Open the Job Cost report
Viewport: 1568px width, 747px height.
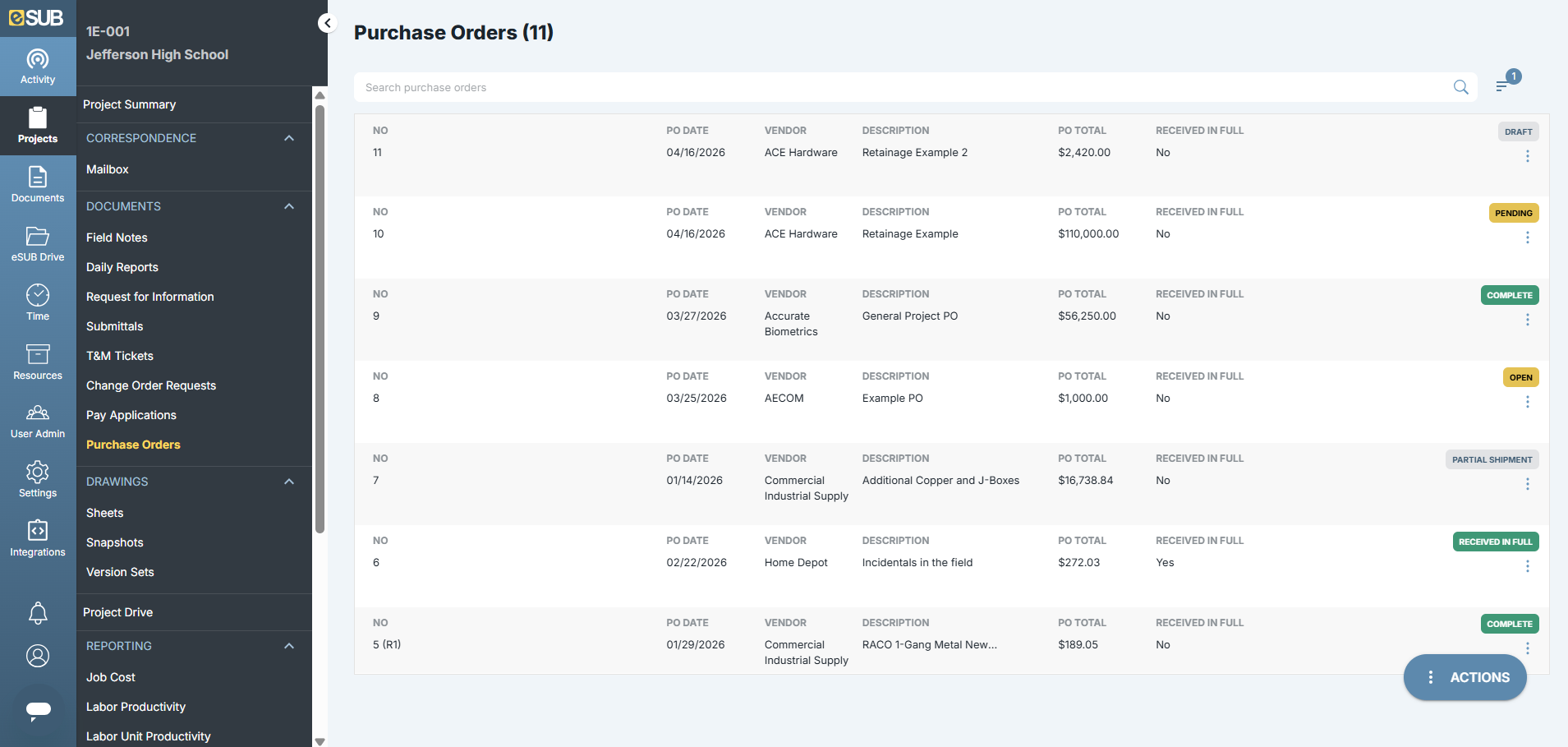tap(110, 677)
